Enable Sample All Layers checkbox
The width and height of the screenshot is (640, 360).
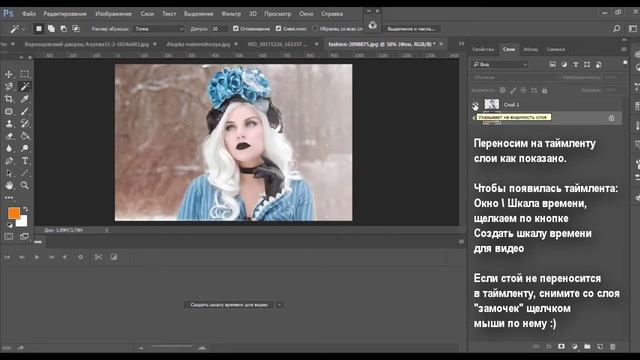315,29
